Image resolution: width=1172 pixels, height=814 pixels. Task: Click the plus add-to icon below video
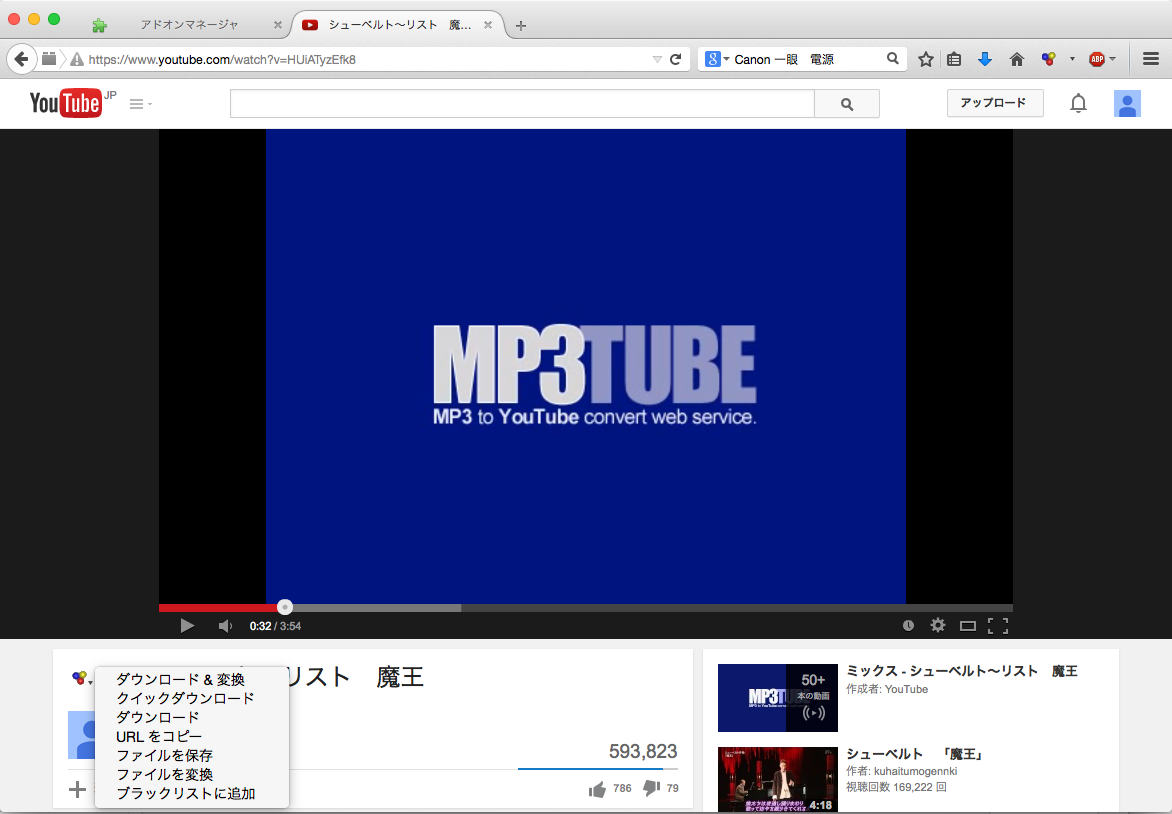(x=77, y=789)
